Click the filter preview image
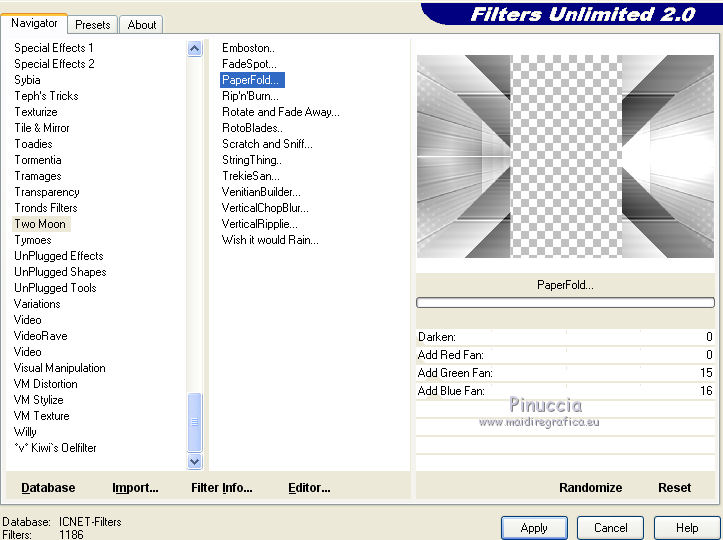Viewport: 723px width, 540px height. tap(565, 156)
